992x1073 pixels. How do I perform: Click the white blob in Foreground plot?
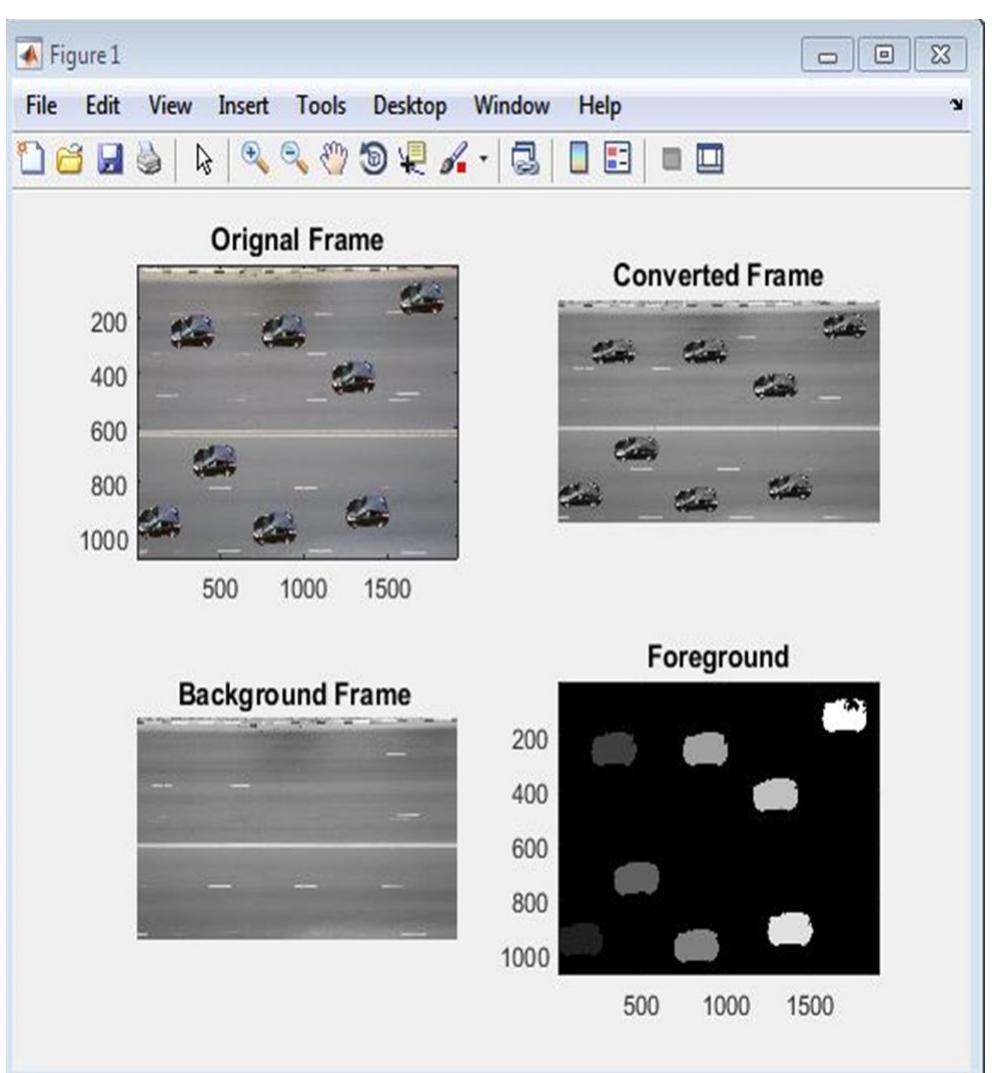point(844,715)
